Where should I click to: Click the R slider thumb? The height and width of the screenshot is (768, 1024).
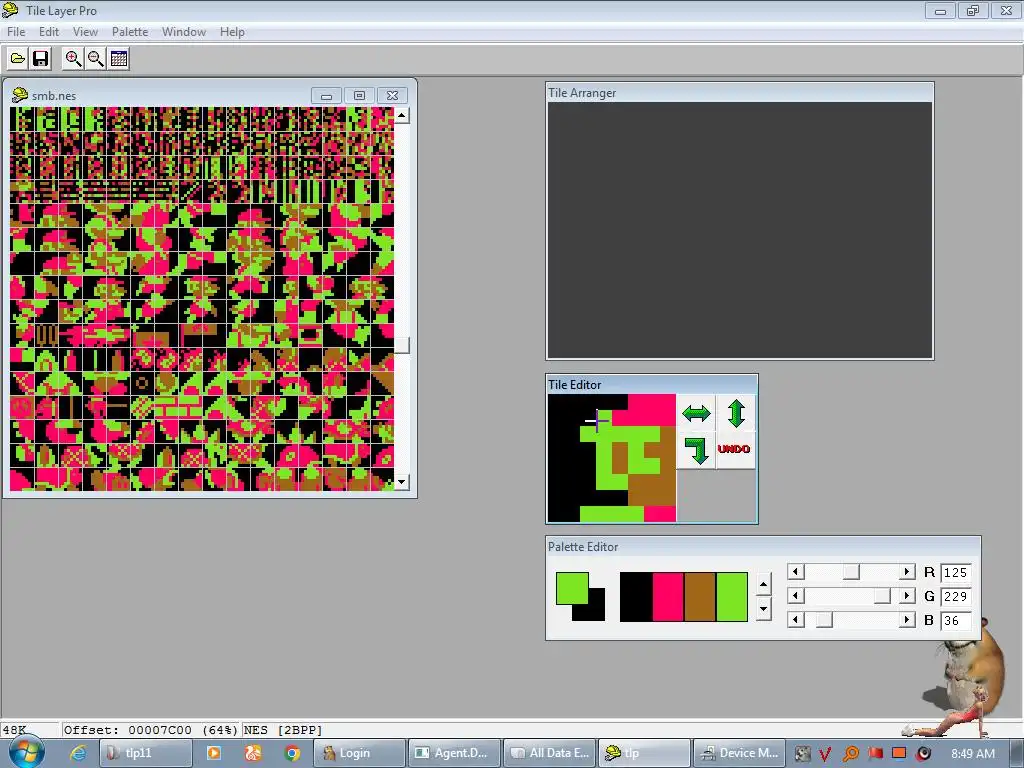(851, 572)
